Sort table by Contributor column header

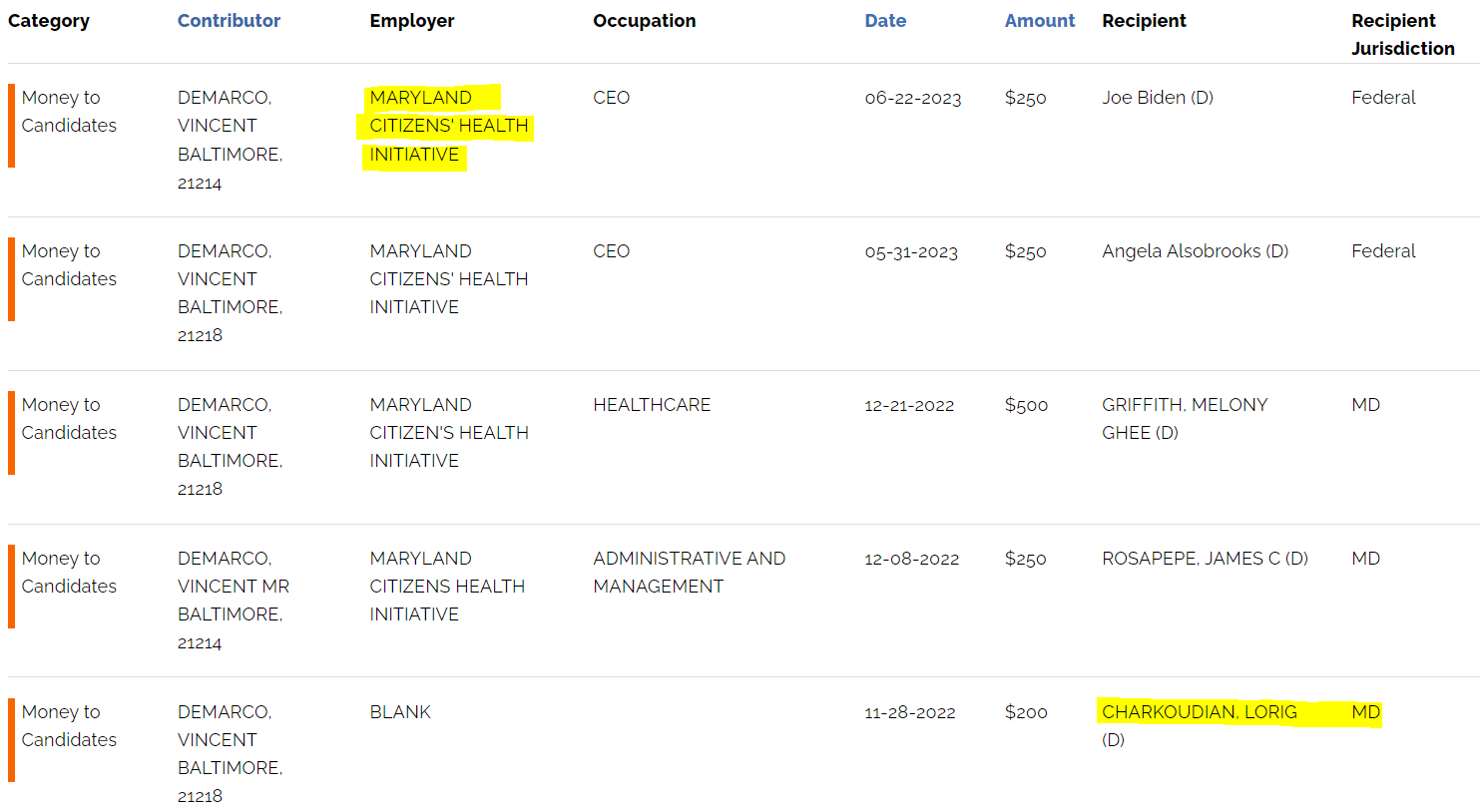pos(229,21)
